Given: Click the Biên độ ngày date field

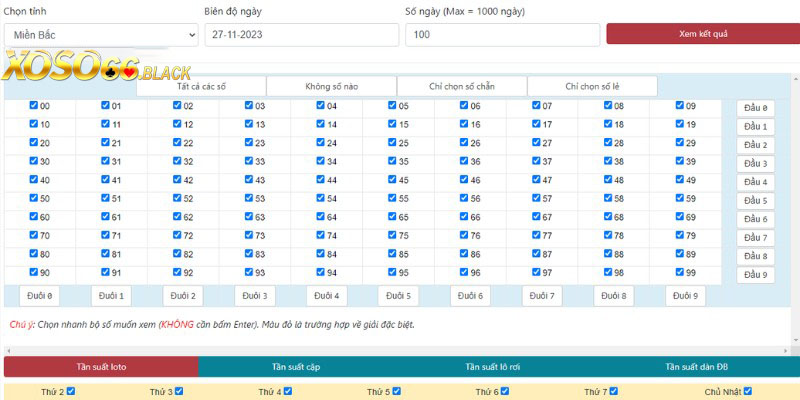Looking at the screenshot, I should pyautogui.click(x=302, y=35).
